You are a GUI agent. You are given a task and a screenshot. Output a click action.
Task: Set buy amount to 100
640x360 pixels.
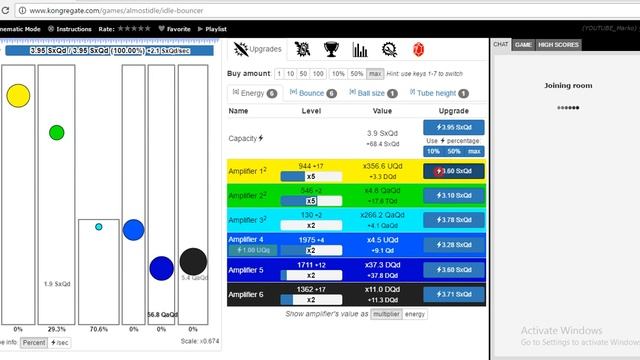coord(318,74)
